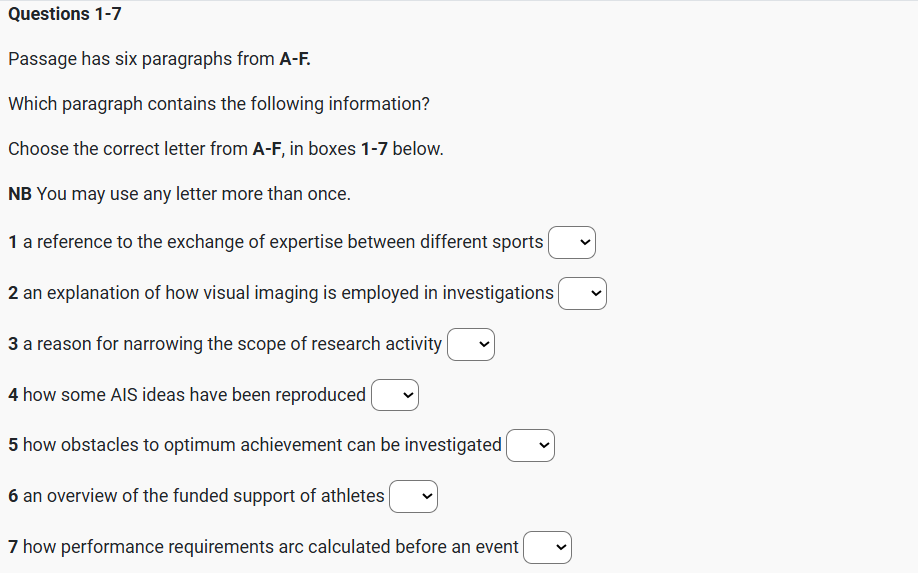Open the answer dropdown for question 2
Image resolution: width=918 pixels, height=573 pixels.
(582, 293)
